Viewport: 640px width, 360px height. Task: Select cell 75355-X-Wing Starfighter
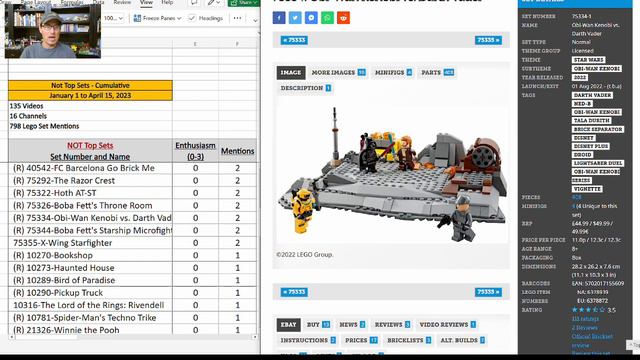(x=90, y=243)
